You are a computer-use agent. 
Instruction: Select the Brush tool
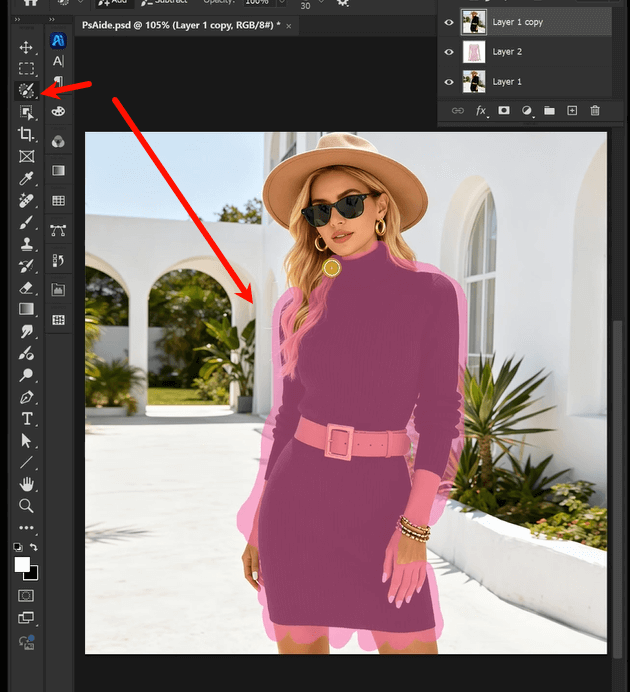click(27, 222)
